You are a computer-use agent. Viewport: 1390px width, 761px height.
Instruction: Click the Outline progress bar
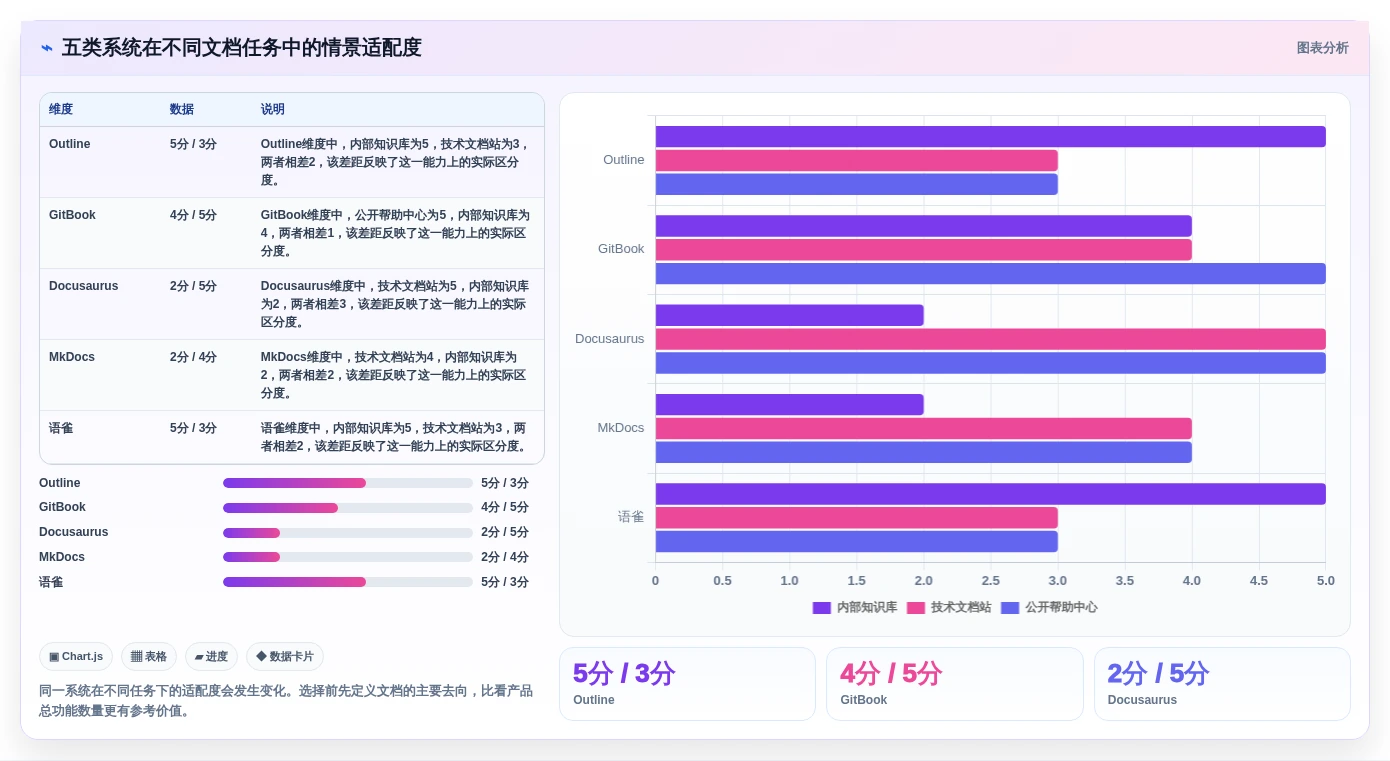tap(348, 483)
